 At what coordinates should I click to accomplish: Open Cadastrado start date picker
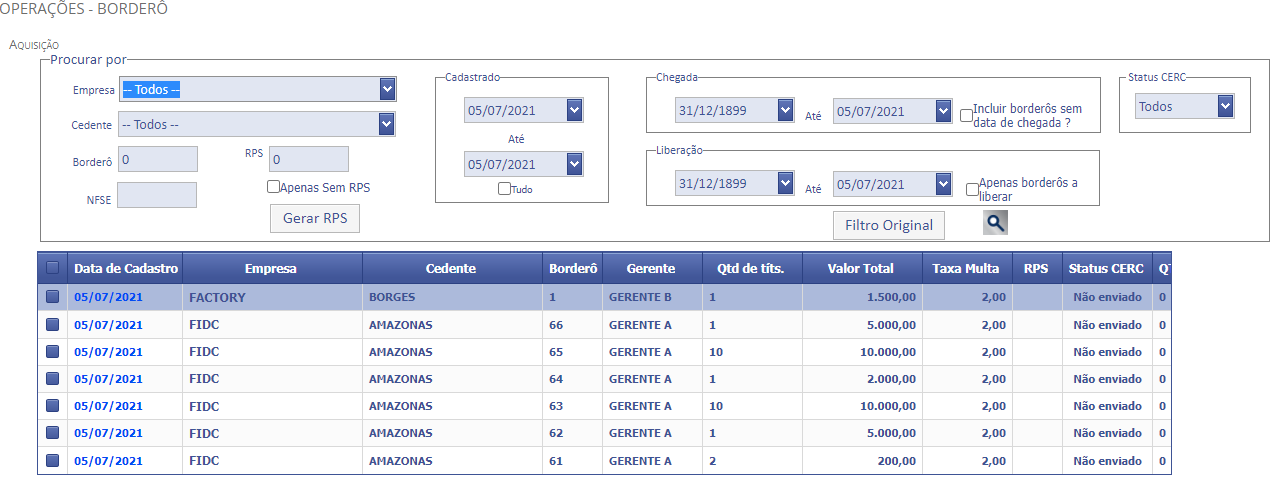tap(574, 111)
